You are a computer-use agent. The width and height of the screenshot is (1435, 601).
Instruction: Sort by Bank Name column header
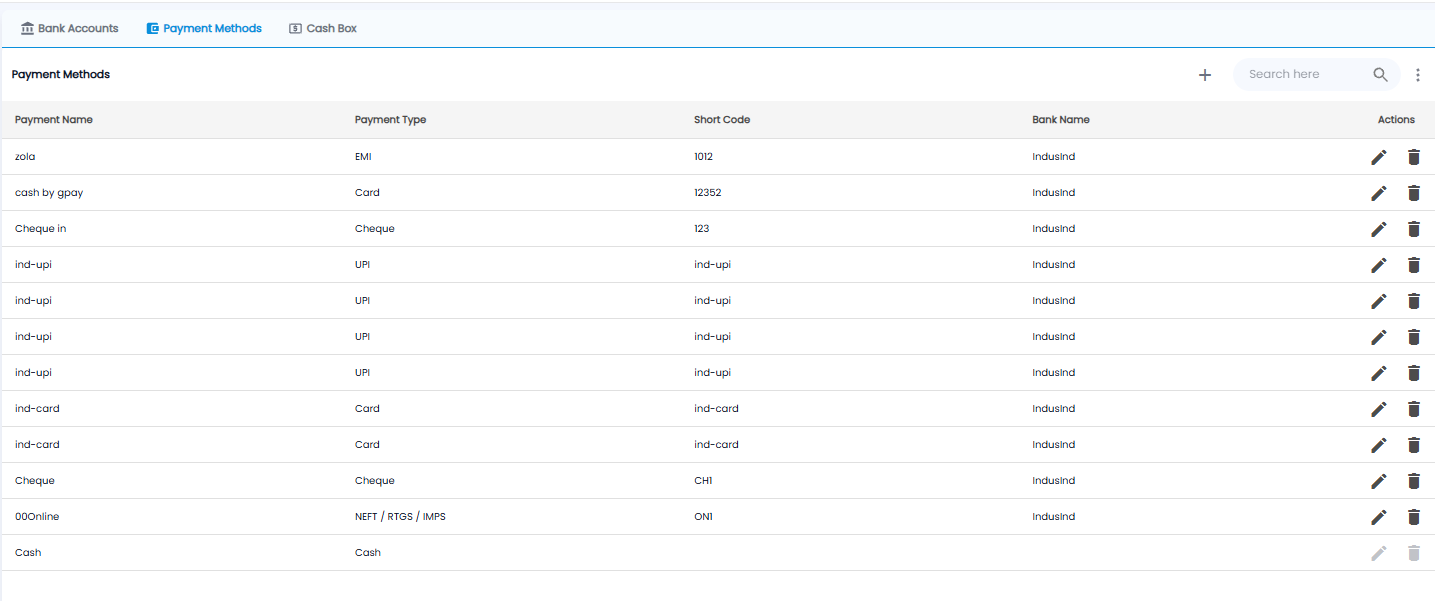[x=1061, y=120]
